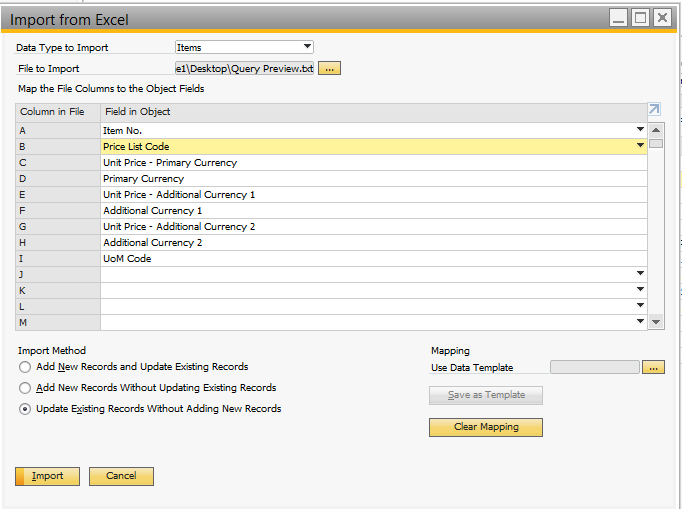The width and height of the screenshot is (682, 509).
Task: Open field dropdown for Price List Code row
Action: point(640,146)
